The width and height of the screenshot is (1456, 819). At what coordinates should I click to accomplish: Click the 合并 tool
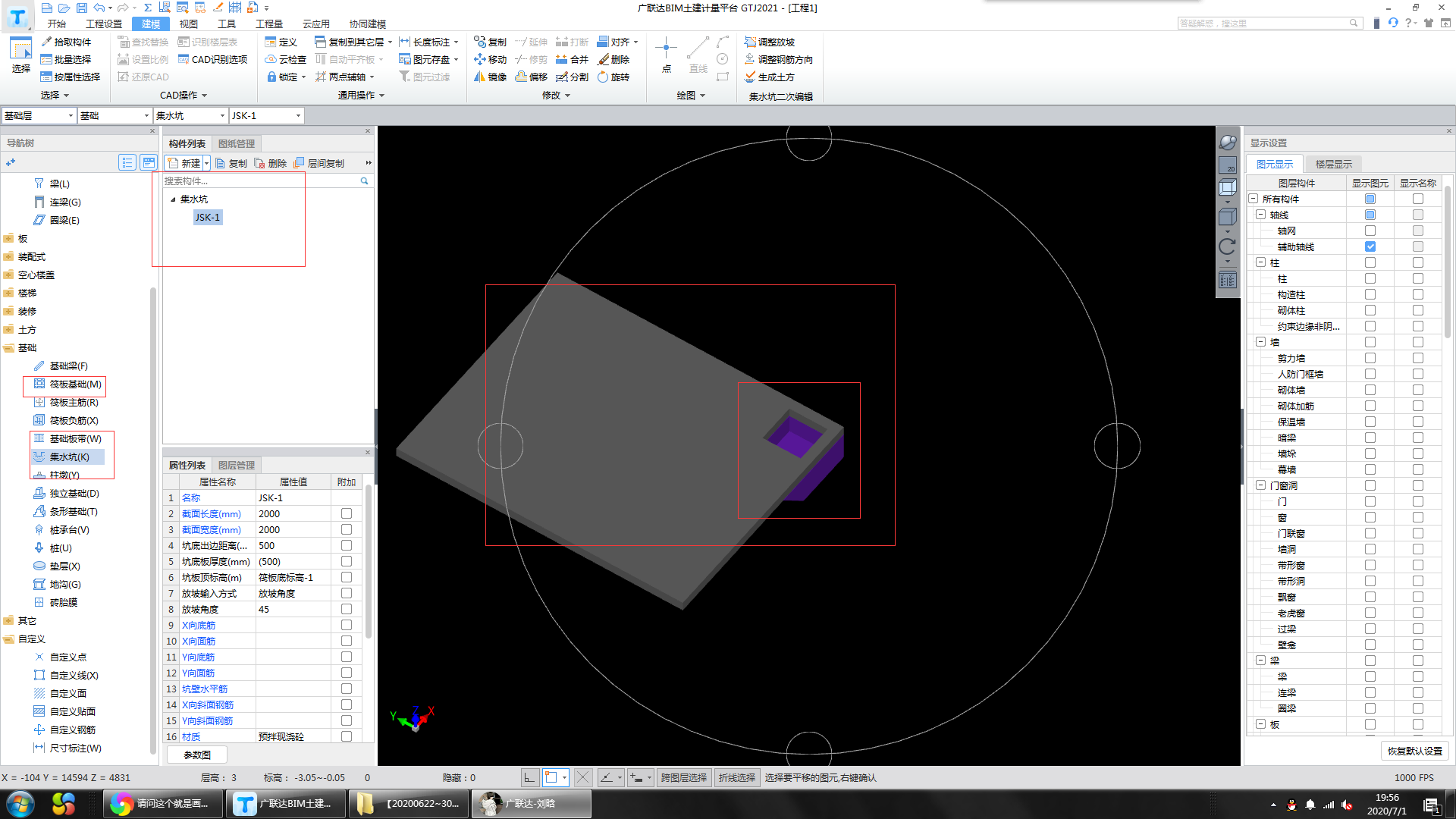pos(572,59)
